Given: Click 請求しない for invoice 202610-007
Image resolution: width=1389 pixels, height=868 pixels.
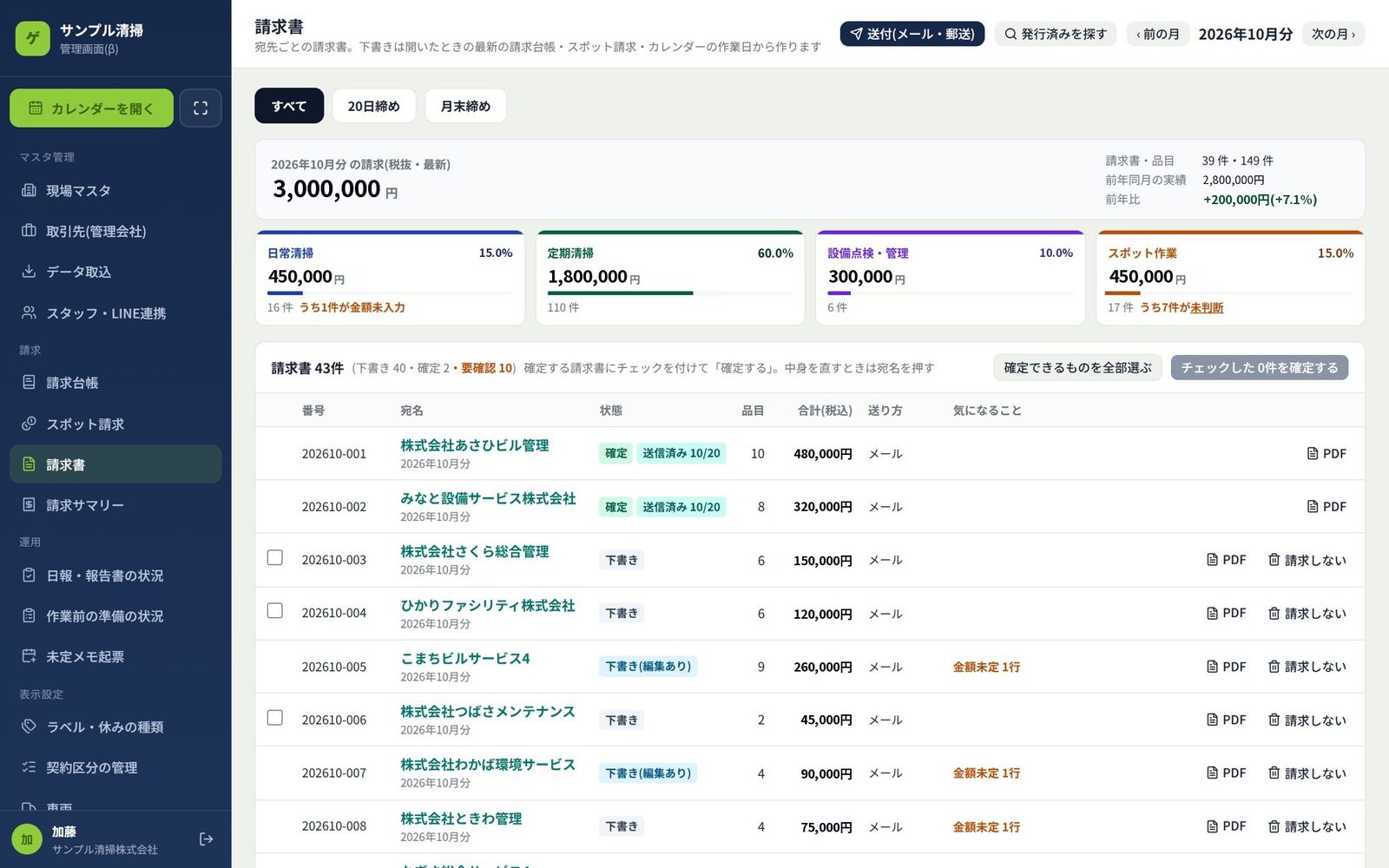Looking at the screenshot, I should click(1307, 773).
